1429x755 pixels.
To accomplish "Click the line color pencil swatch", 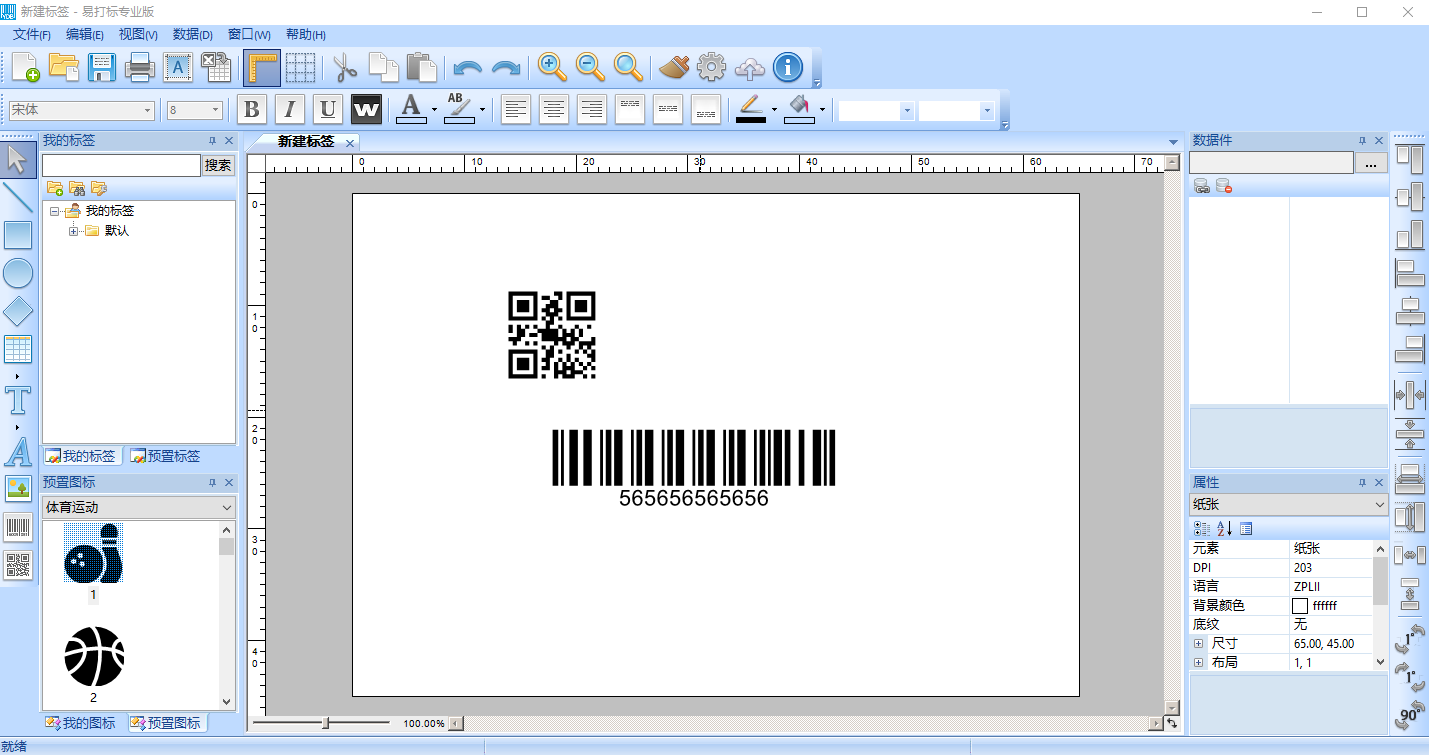I will coord(751,109).
